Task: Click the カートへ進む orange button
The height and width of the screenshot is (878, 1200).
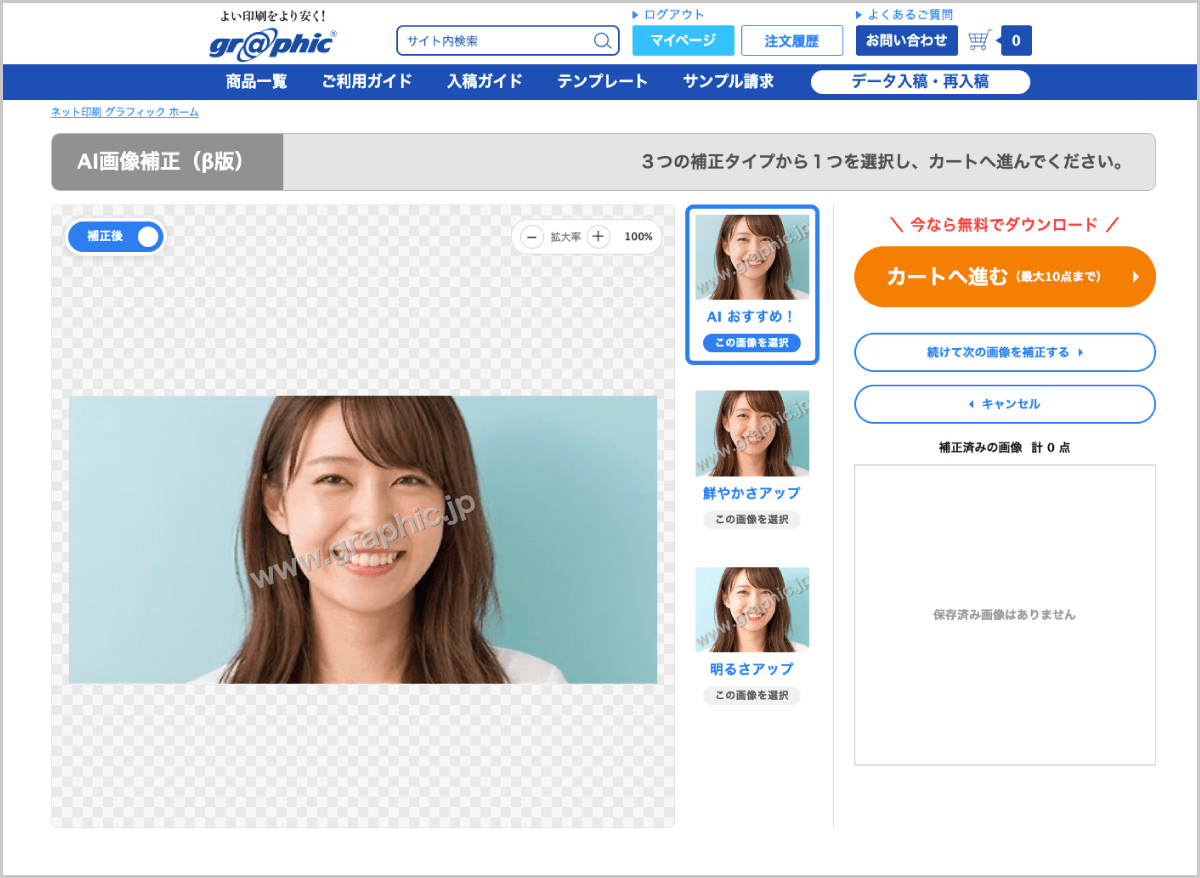Action: [x=1005, y=277]
